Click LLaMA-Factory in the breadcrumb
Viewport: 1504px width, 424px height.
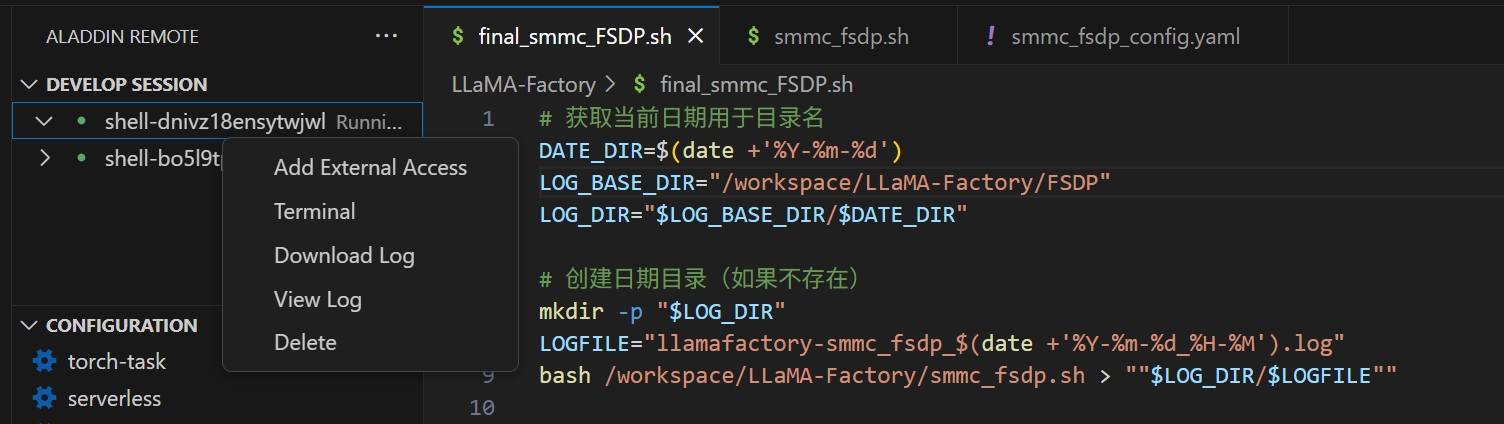click(523, 85)
